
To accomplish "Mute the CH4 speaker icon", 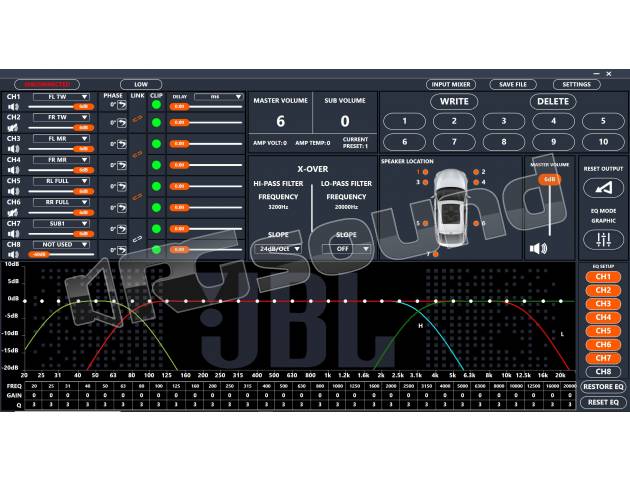I will point(13,170).
